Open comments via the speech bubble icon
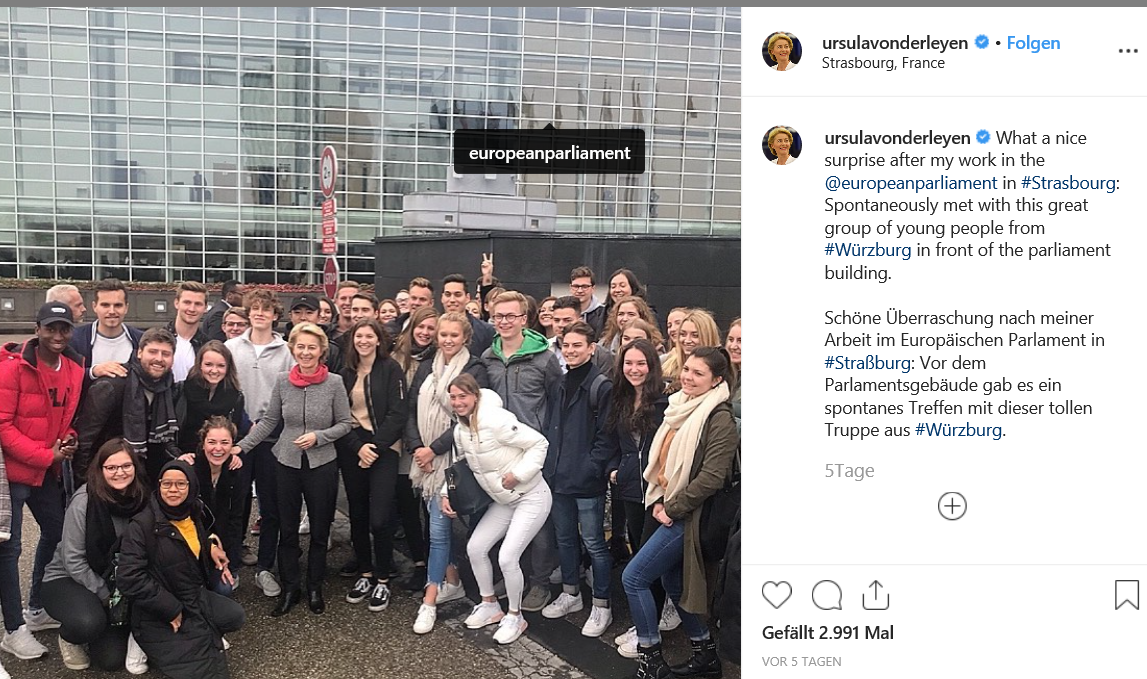This screenshot has height=679, width=1147. 827,595
